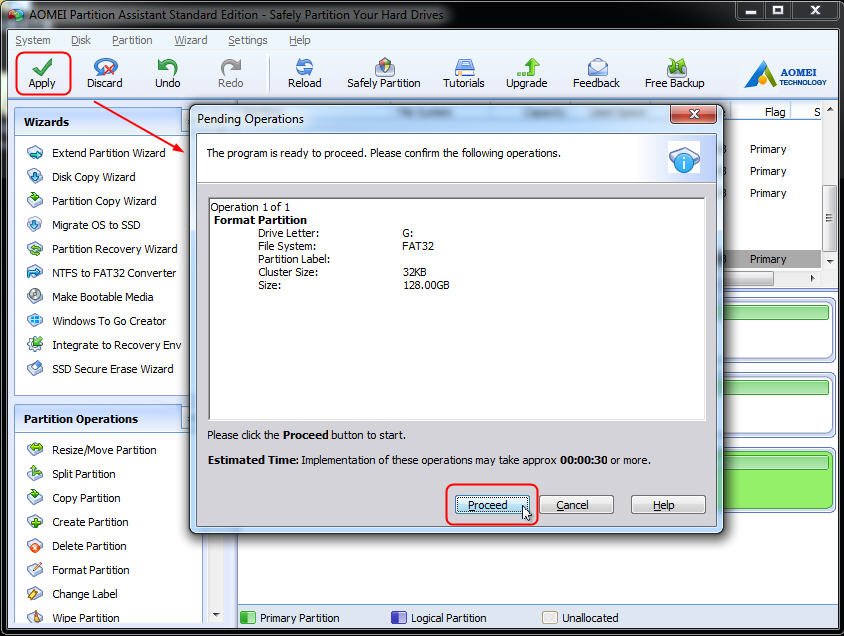844x636 pixels.
Task: Click the information icon in the dialog
Action: click(x=684, y=158)
